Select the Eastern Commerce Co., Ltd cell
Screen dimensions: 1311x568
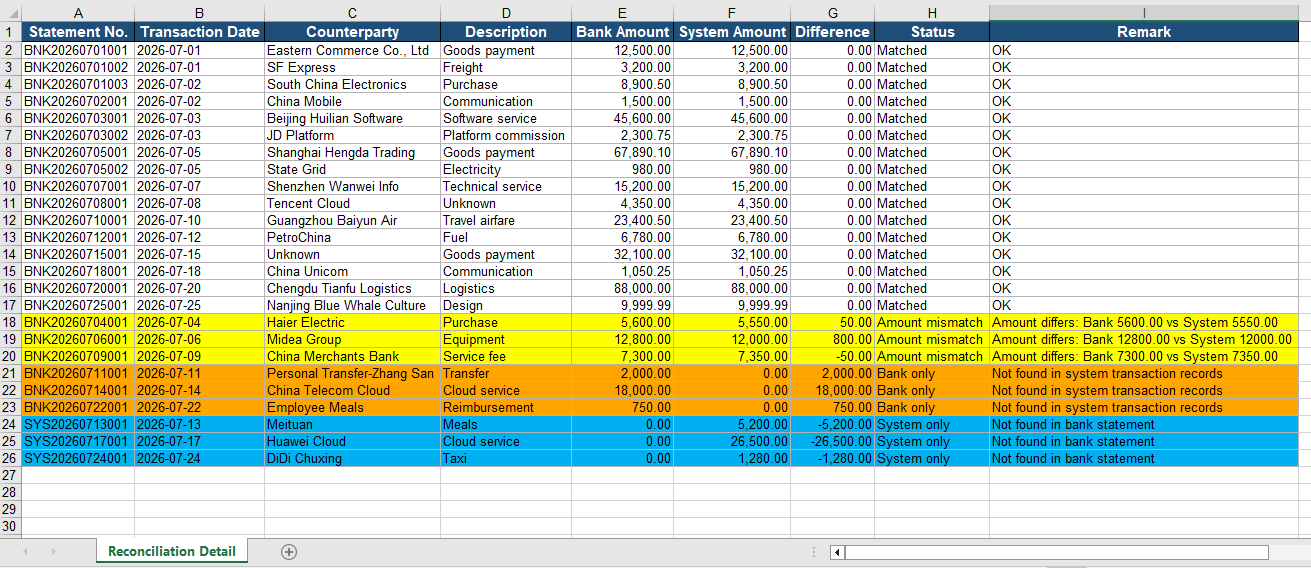[x=352, y=50]
